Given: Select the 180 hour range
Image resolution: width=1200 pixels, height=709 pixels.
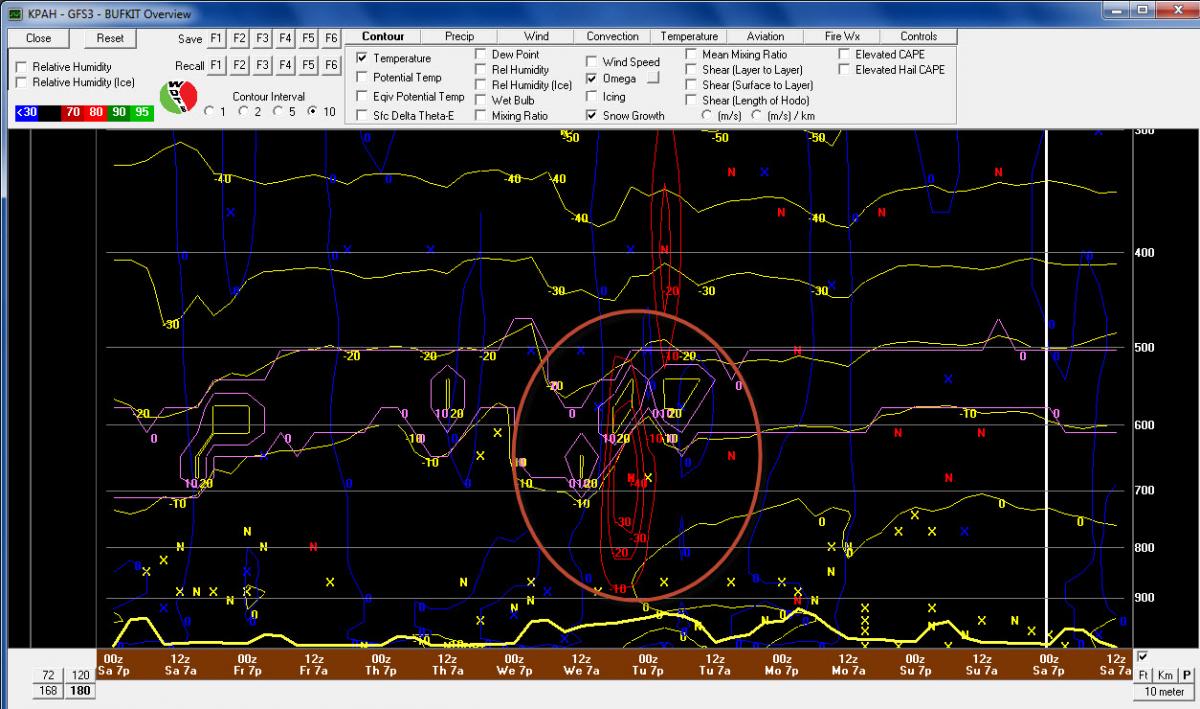Looking at the screenshot, I should click(80, 691).
